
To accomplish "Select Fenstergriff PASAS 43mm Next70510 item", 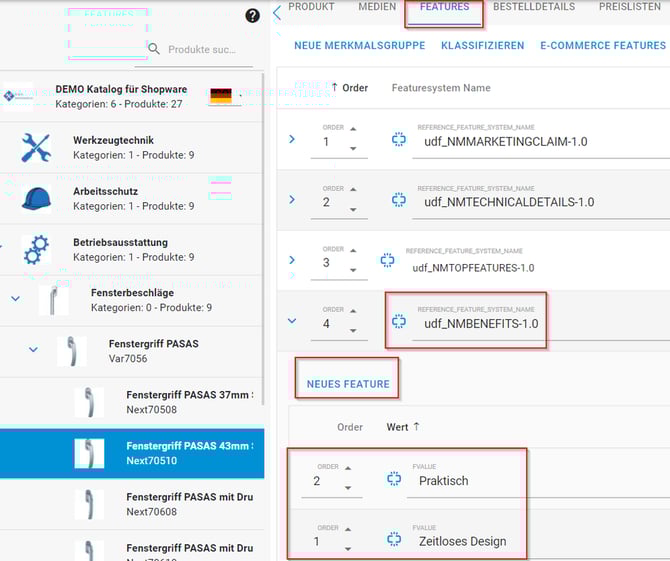I will [x=132, y=453].
